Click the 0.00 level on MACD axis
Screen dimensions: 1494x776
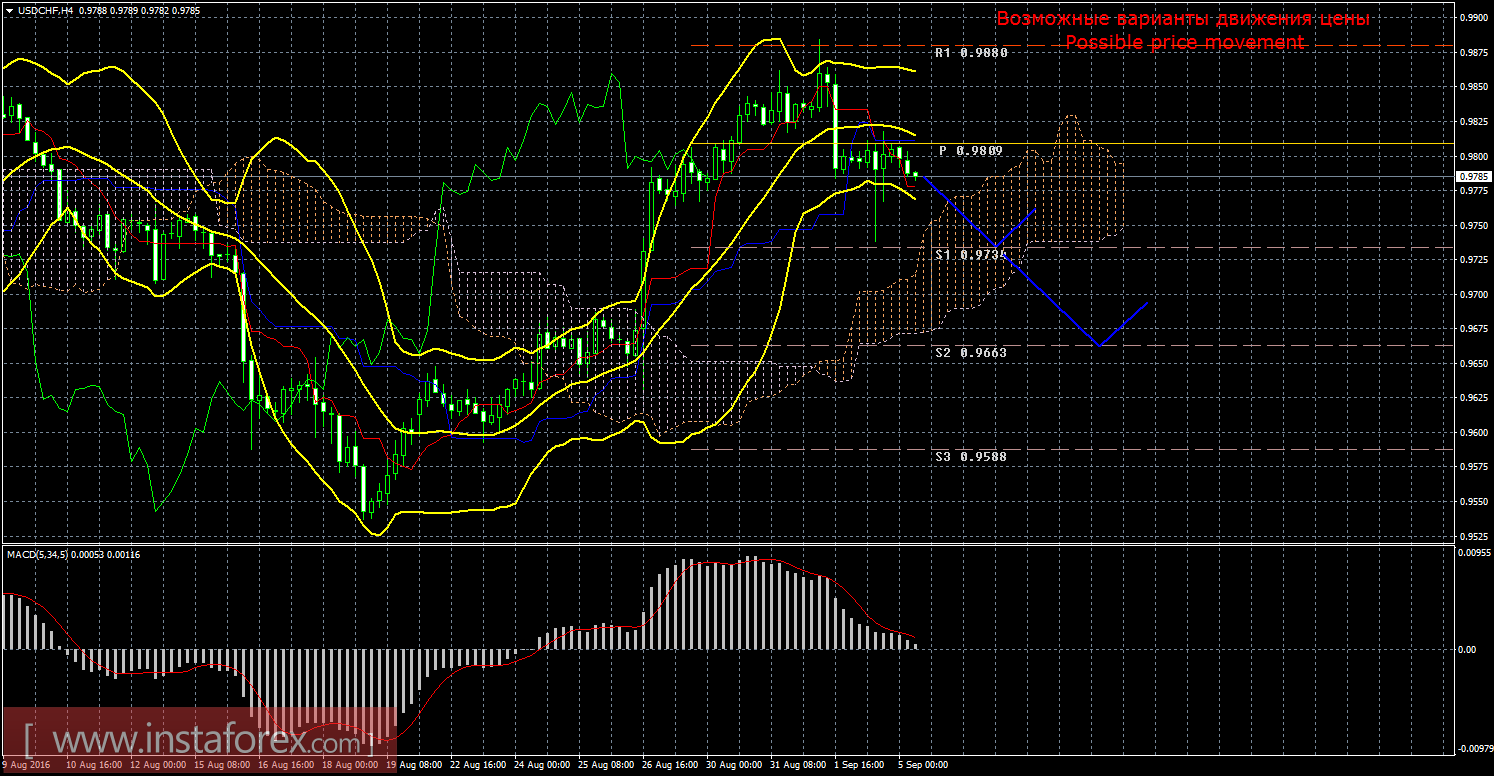(1466, 650)
